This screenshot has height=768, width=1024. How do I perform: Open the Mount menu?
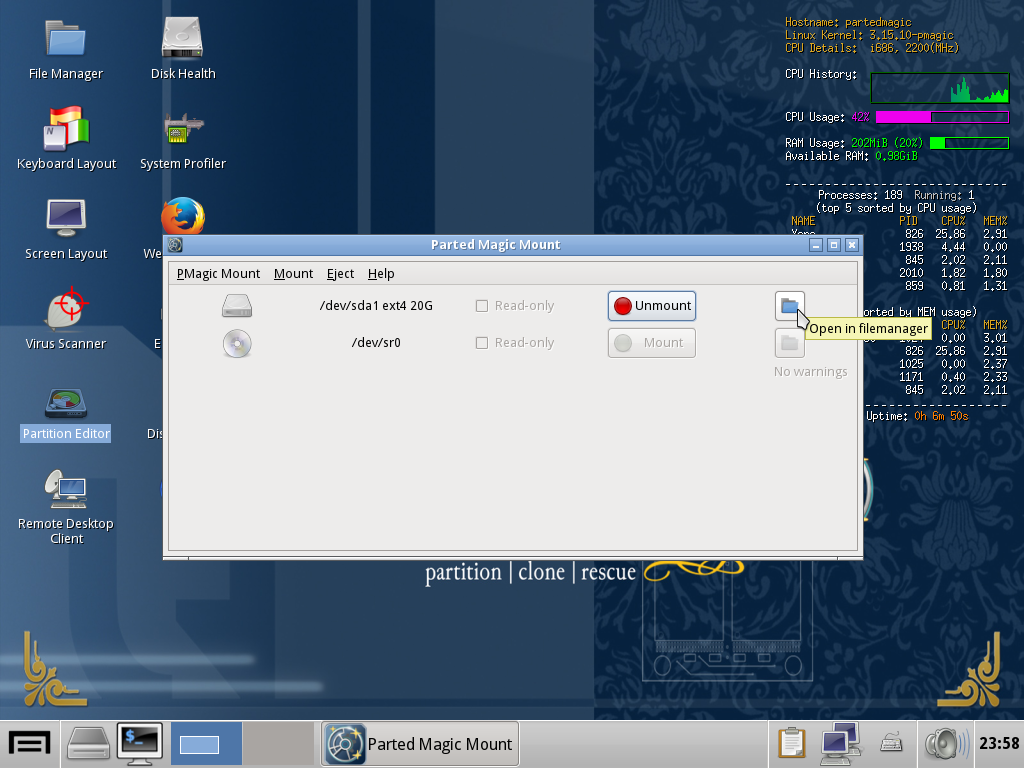293,274
